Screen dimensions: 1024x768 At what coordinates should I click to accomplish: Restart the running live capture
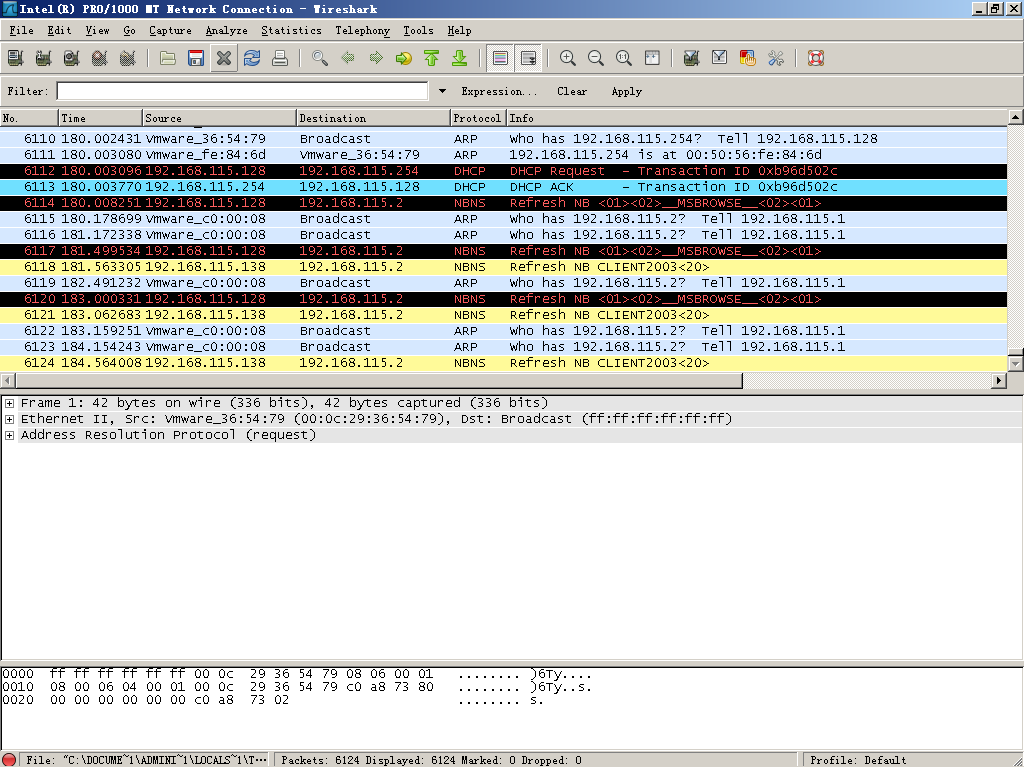pos(128,58)
